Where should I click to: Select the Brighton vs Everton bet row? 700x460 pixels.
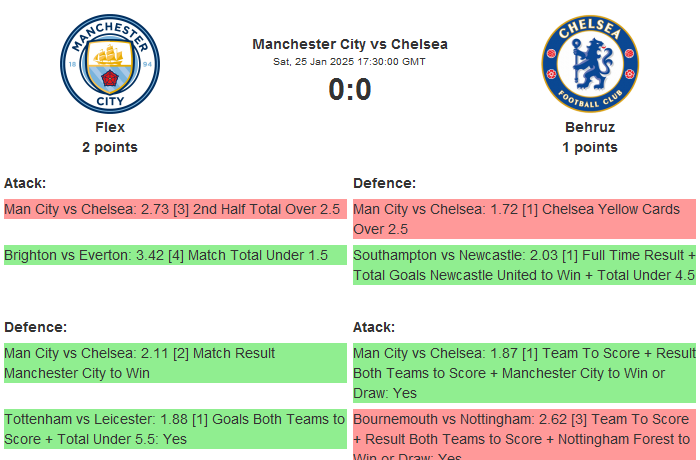coord(174,256)
